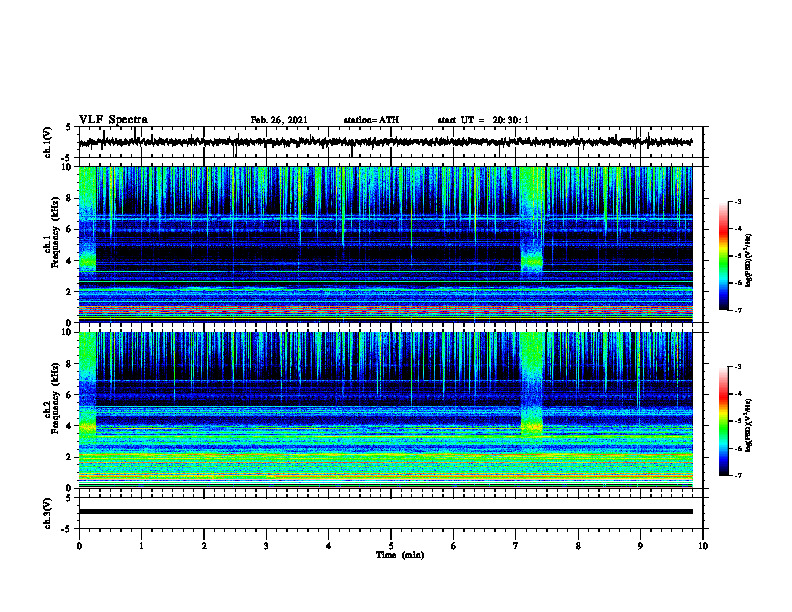Click the ch.1 voltage waveform trace
This screenshot has height=612, width=792.
385,142
